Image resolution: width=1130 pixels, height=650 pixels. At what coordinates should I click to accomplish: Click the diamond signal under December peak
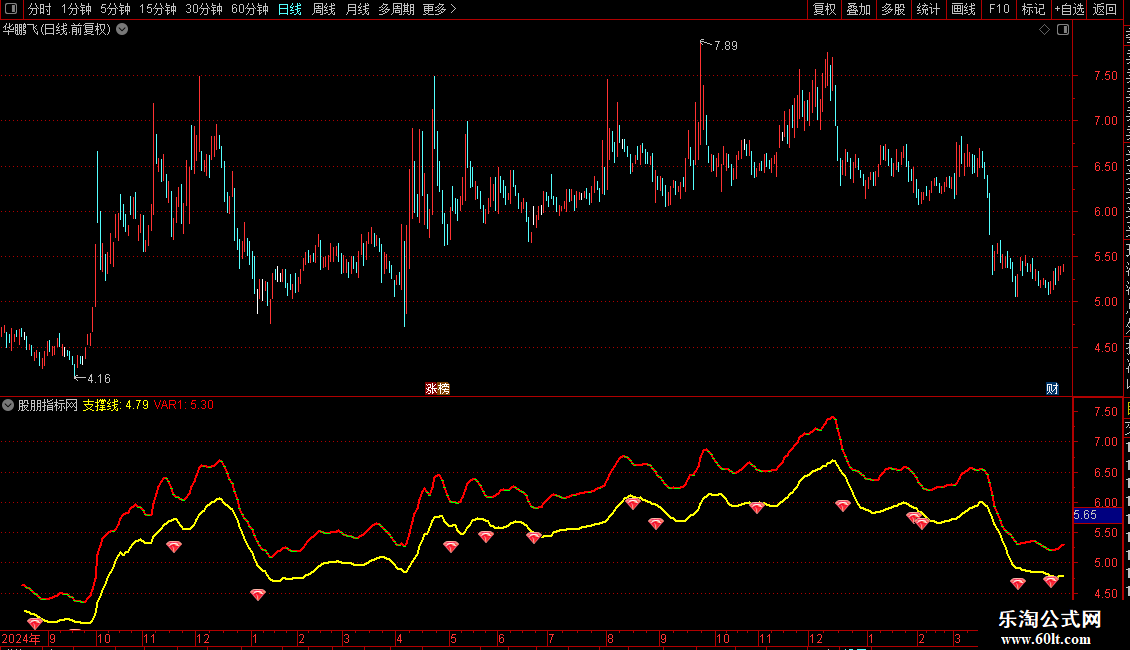842,506
